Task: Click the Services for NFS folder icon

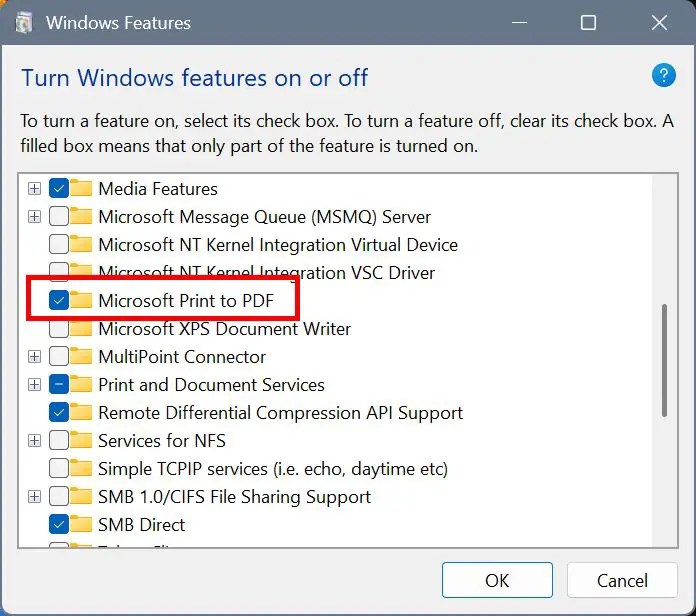Action: (81, 441)
